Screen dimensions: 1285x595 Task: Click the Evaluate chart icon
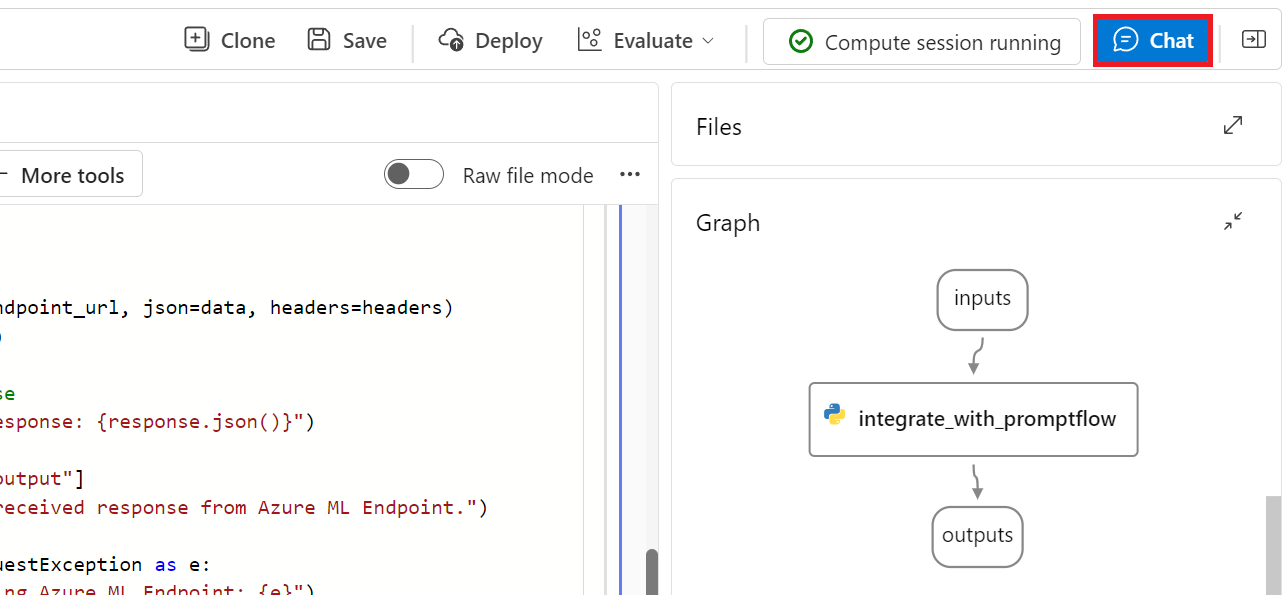coord(589,40)
